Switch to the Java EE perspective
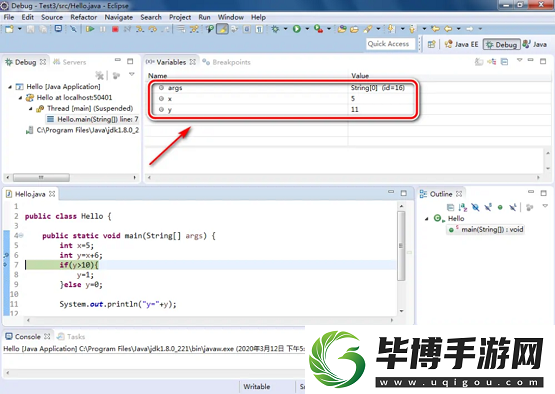This screenshot has width=555, height=394. (462, 44)
